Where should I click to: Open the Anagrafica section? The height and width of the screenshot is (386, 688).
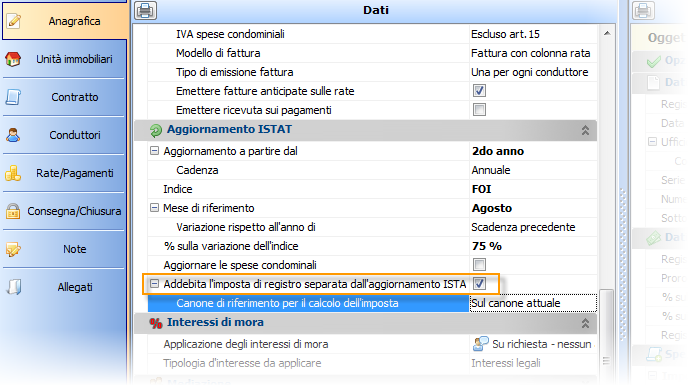(x=64, y=21)
